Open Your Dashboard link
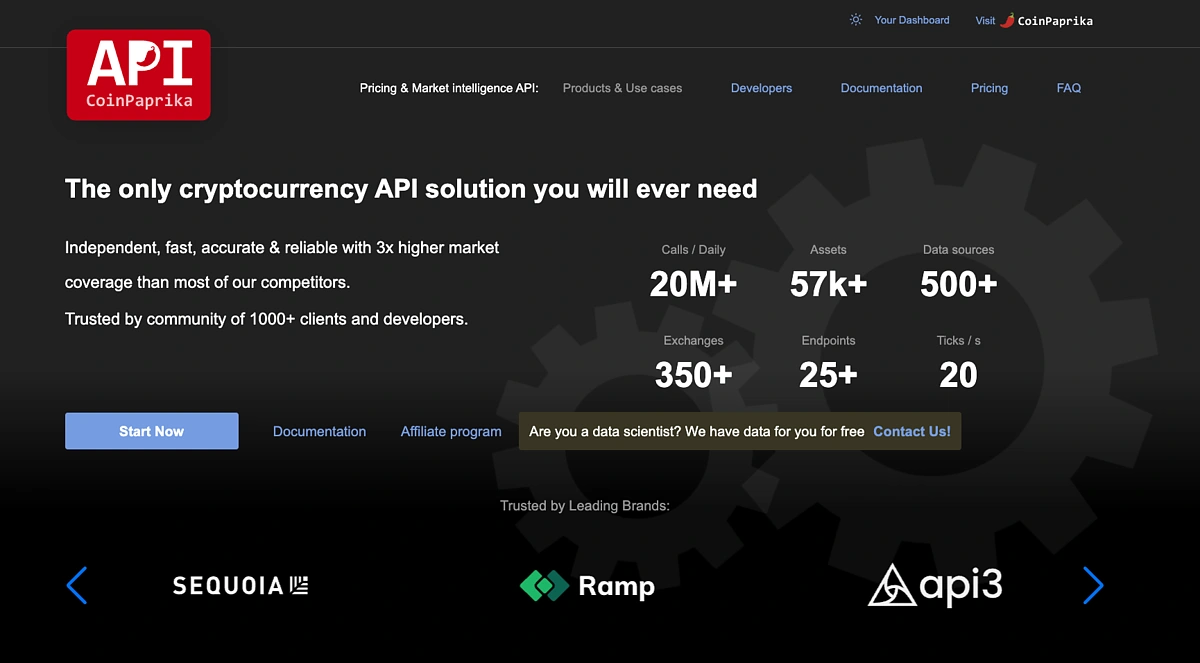The width and height of the screenshot is (1200, 663). point(911,20)
